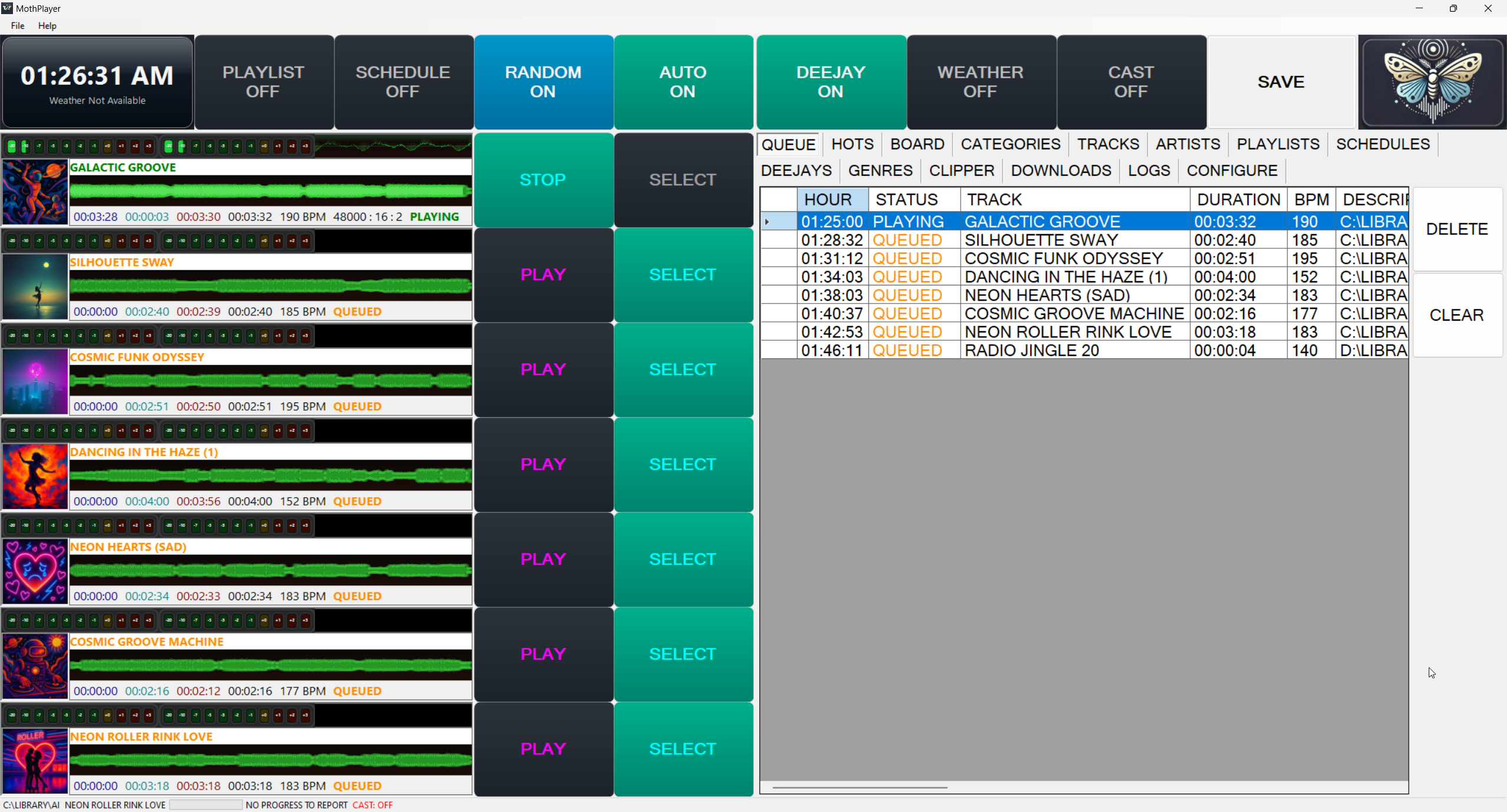The width and height of the screenshot is (1507, 812).
Task: Open the Help menu
Action: 47,25
